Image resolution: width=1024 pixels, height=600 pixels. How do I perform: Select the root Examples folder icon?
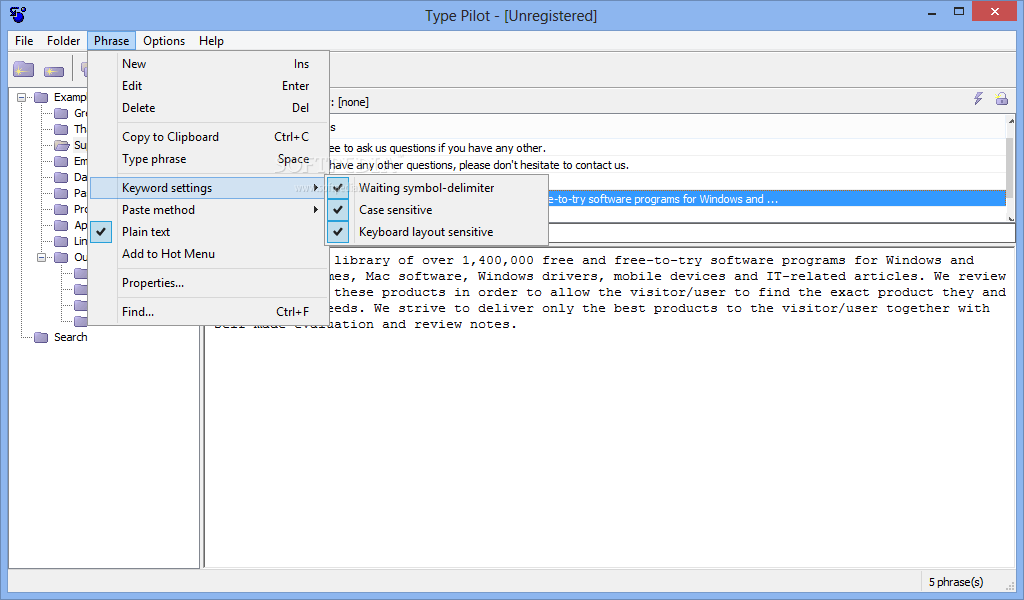point(41,97)
